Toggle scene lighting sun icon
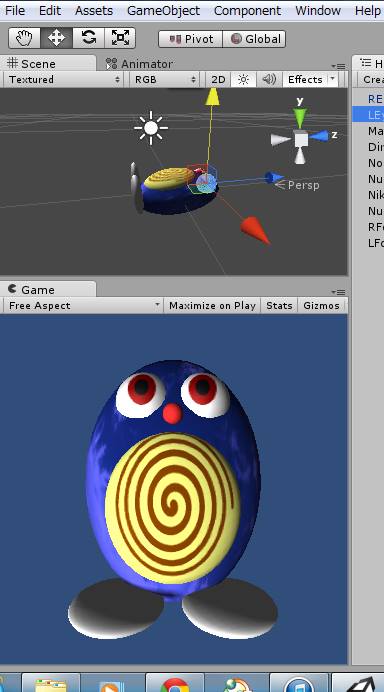Viewport: 384px width, 692px height. click(x=243, y=80)
